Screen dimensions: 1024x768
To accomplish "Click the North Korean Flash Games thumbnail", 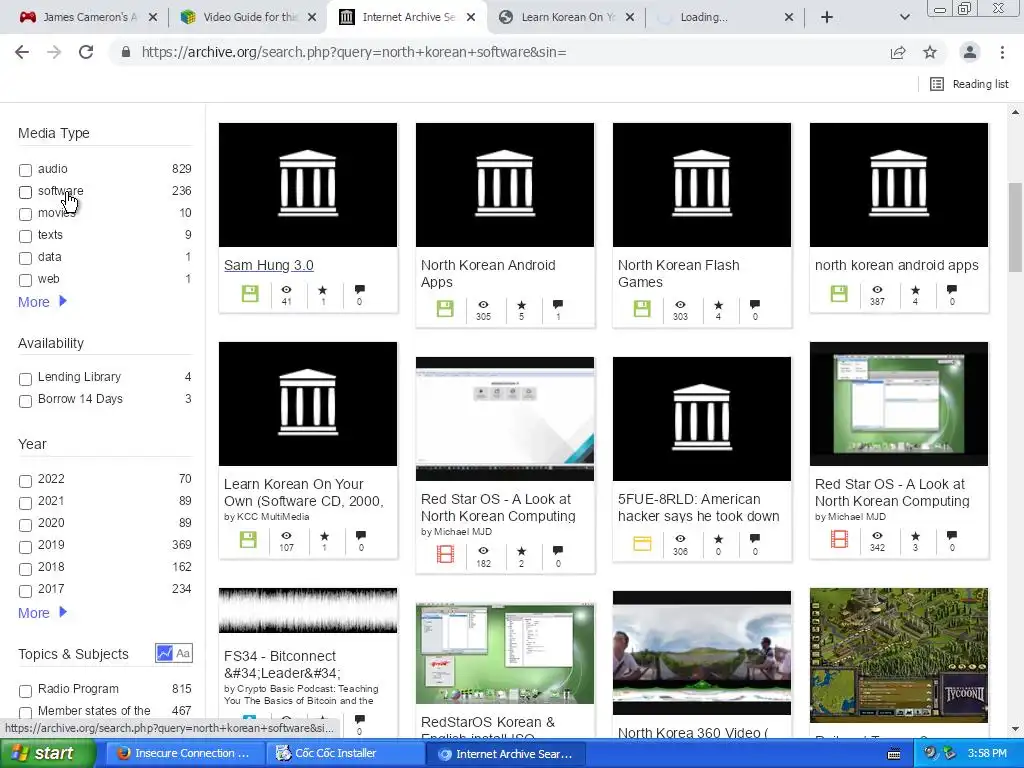I will 701,185.
